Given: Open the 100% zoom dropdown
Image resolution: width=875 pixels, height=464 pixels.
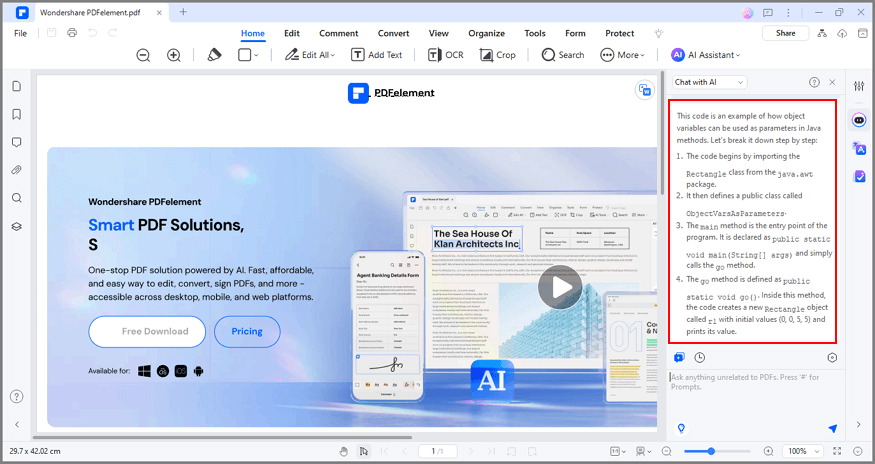Looking at the screenshot, I should [803, 451].
